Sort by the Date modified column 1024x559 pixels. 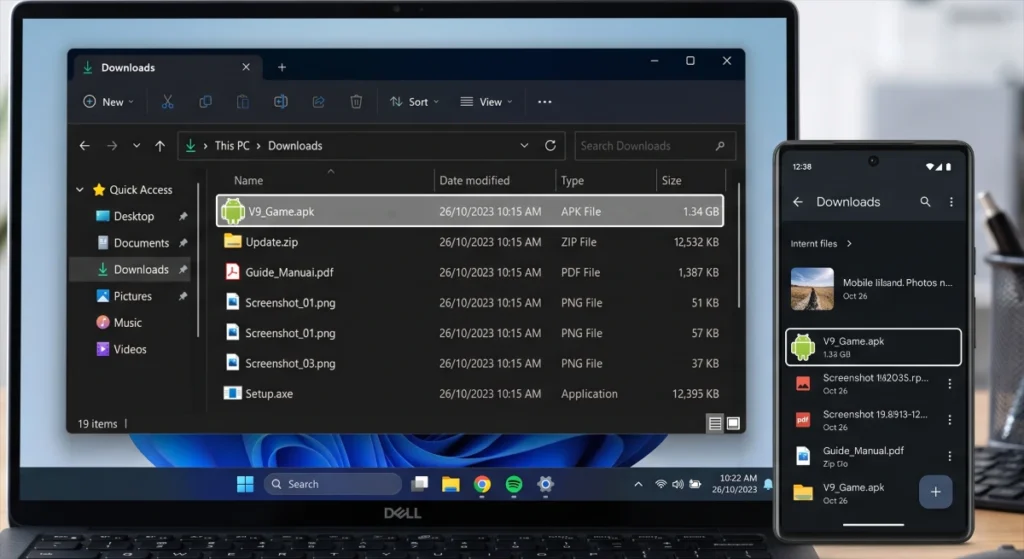click(474, 180)
